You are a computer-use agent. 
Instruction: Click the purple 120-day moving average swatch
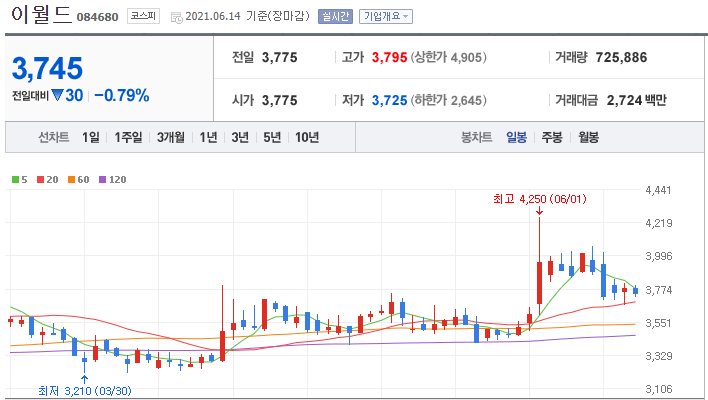tap(102, 180)
